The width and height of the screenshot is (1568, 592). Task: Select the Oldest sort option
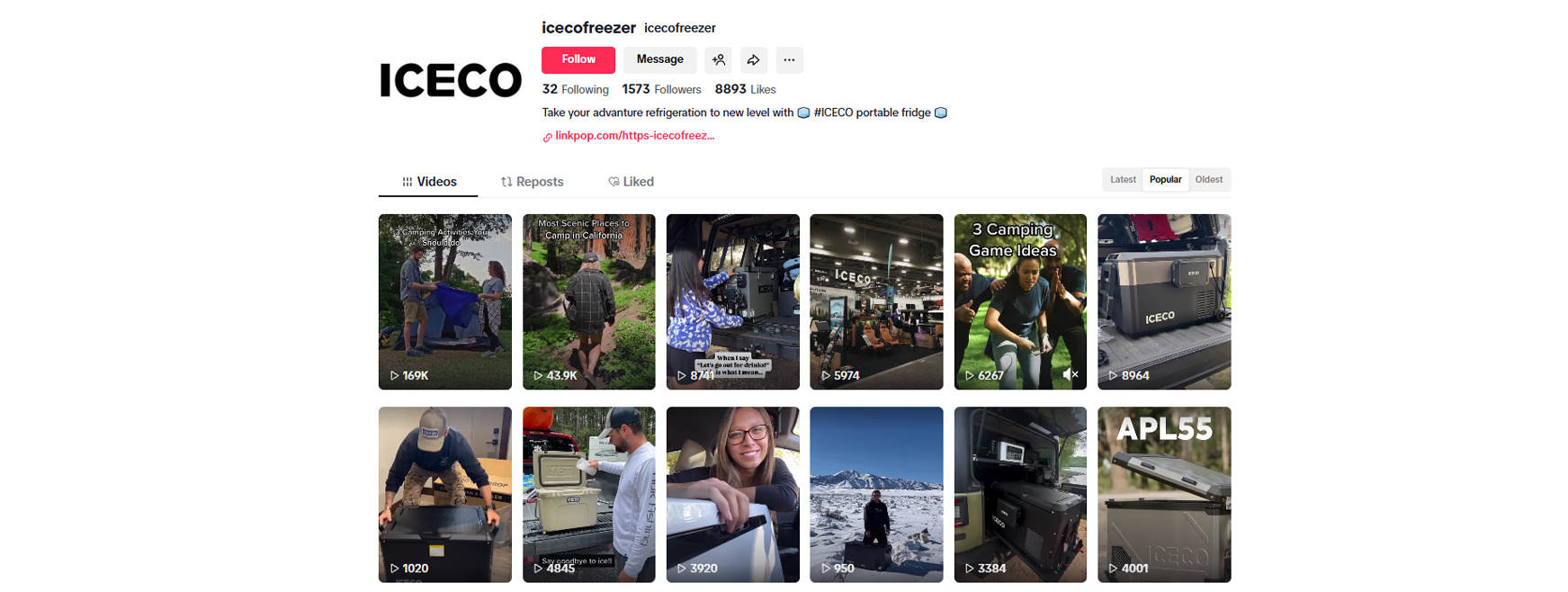tap(1208, 180)
